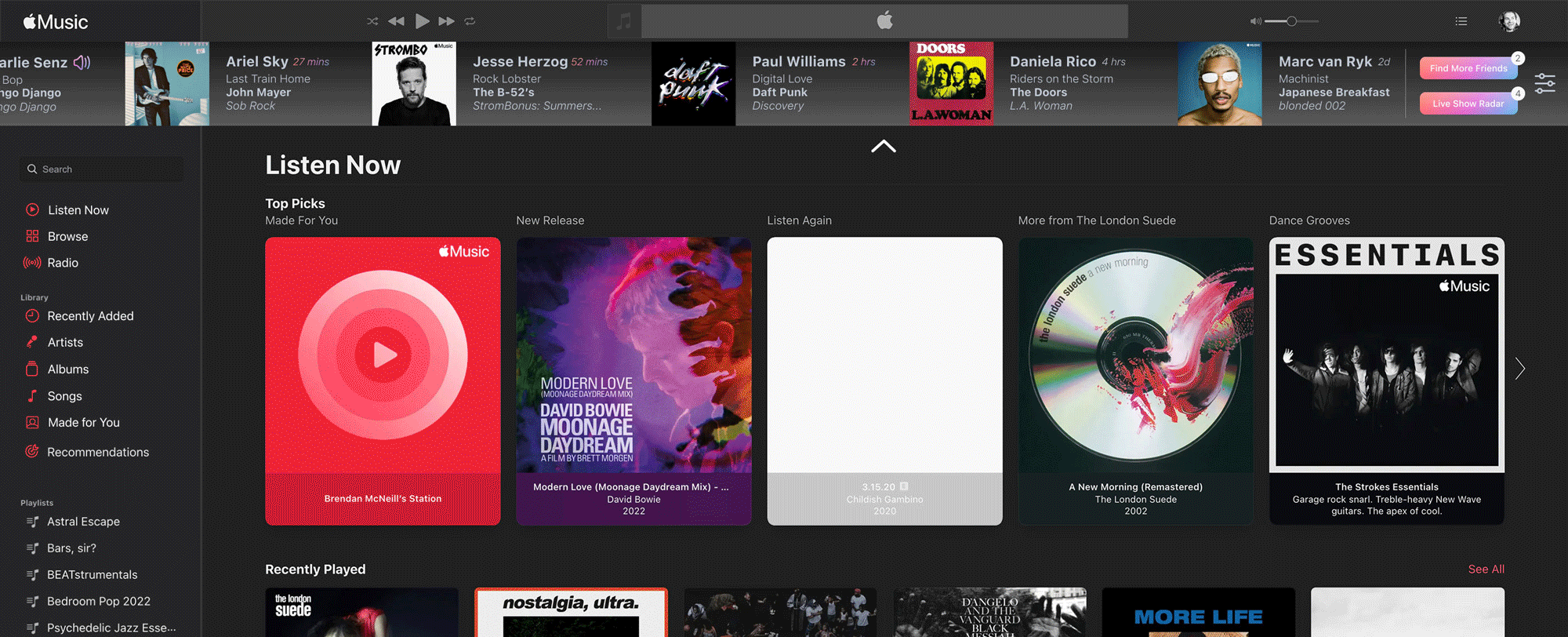The height and width of the screenshot is (637, 1568).
Task: Open the BEATstrumentals playlist
Action: [92, 575]
